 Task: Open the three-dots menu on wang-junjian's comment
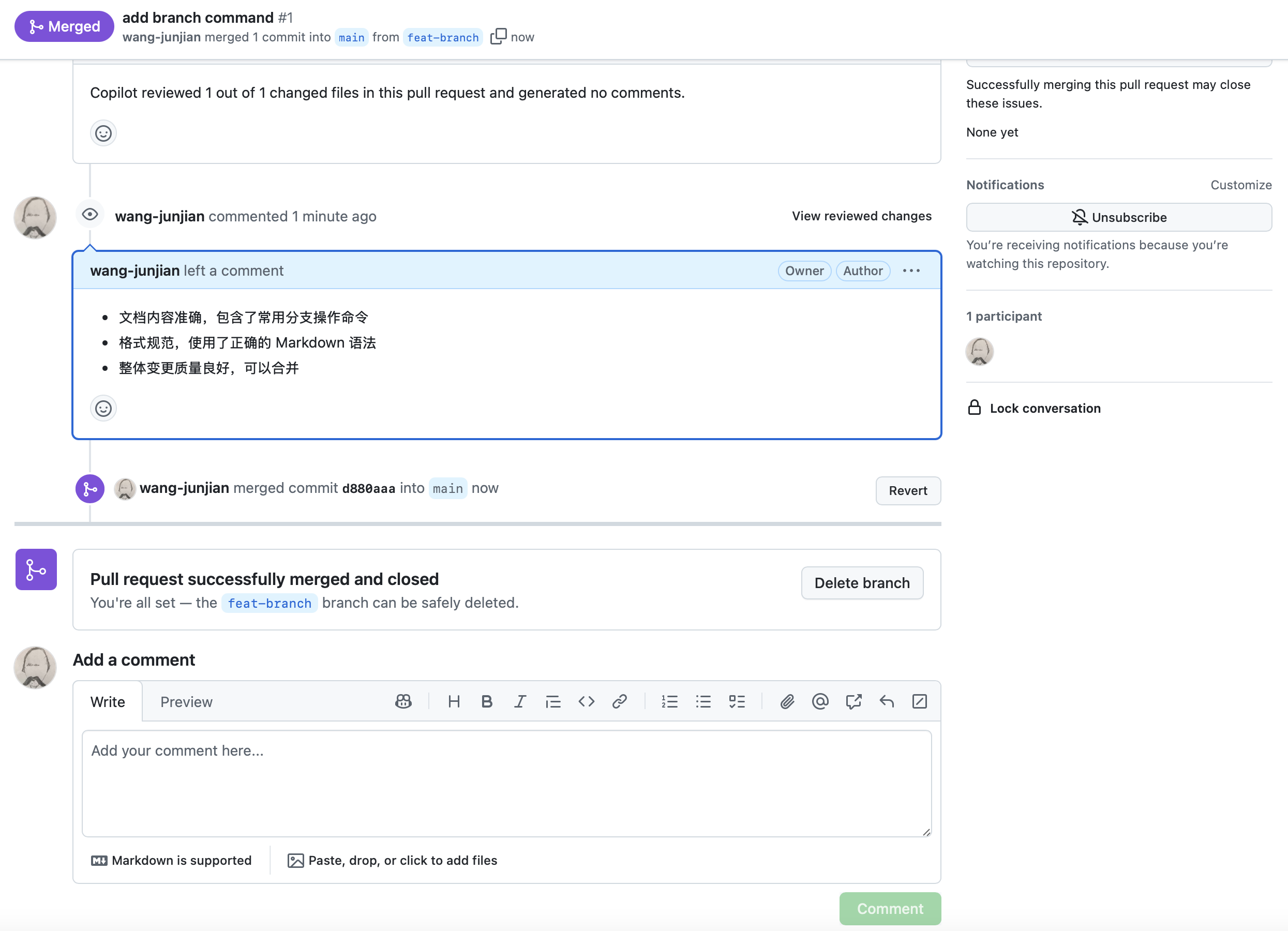[x=911, y=271]
